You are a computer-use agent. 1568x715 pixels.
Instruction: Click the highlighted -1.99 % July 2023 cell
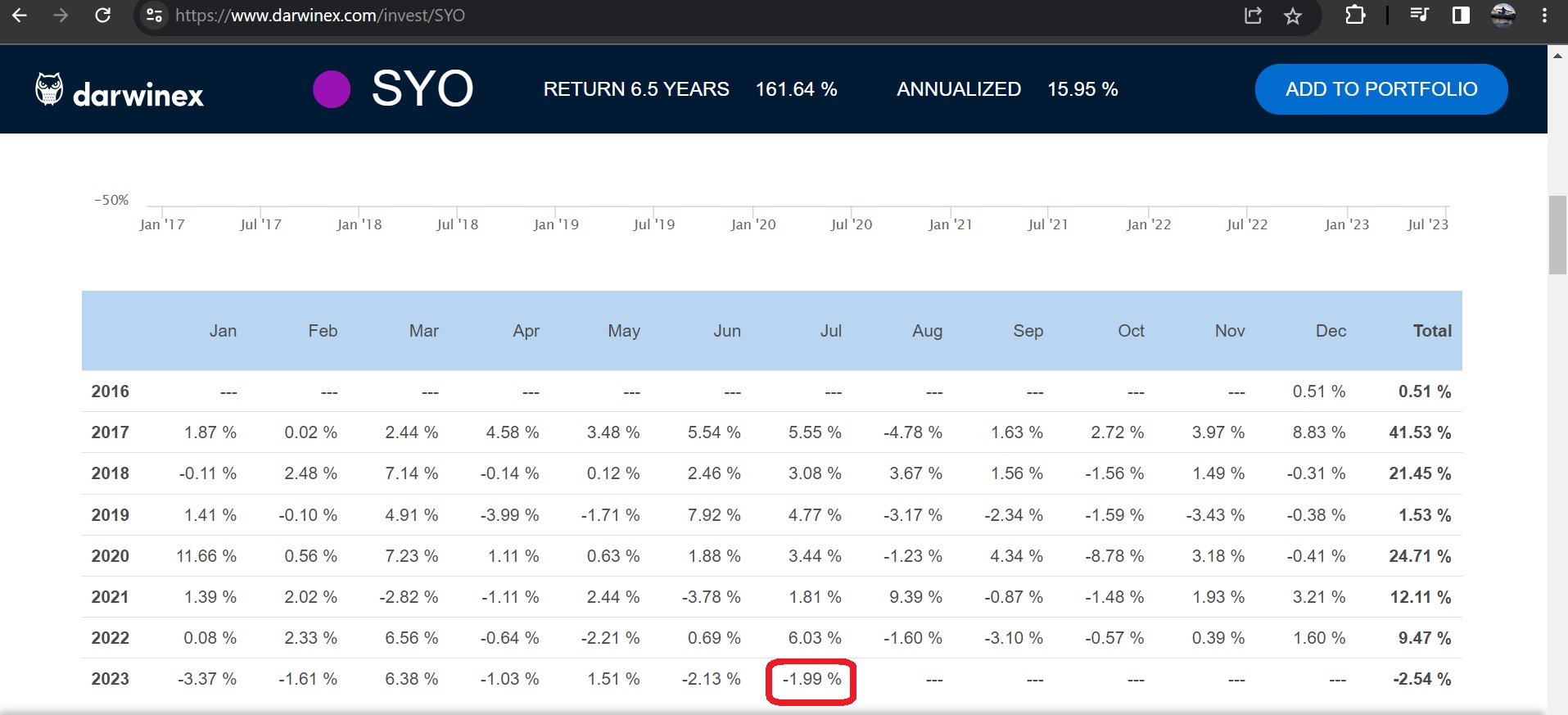(x=811, y=680)
